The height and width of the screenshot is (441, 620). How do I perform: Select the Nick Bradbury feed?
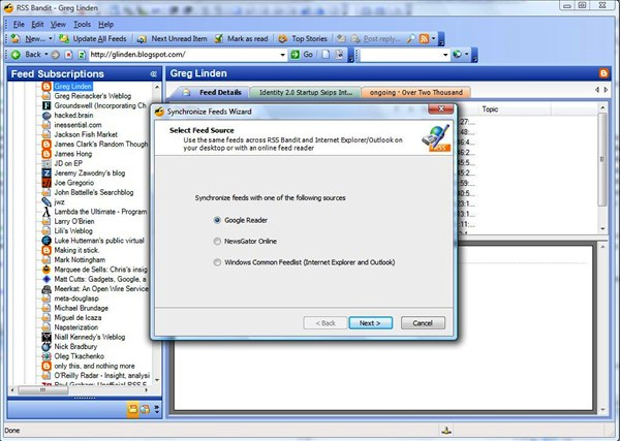(76, 346)
